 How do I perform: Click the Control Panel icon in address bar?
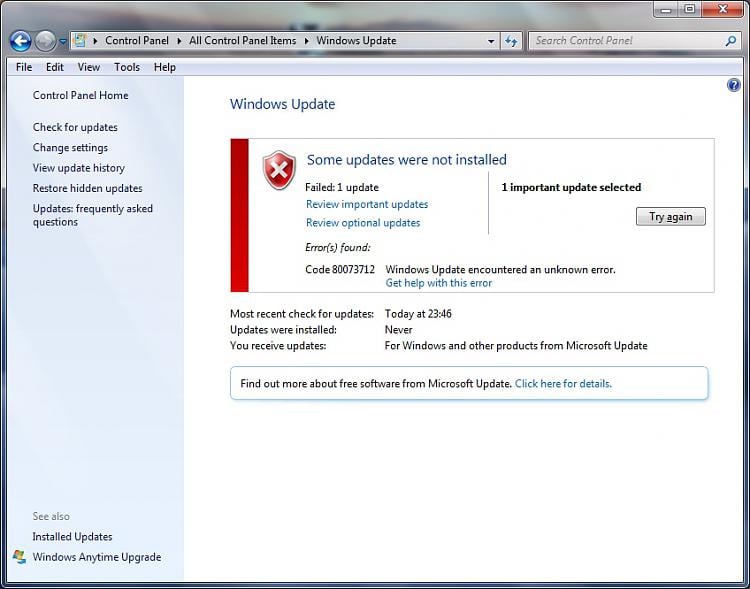tap(79, 41)
